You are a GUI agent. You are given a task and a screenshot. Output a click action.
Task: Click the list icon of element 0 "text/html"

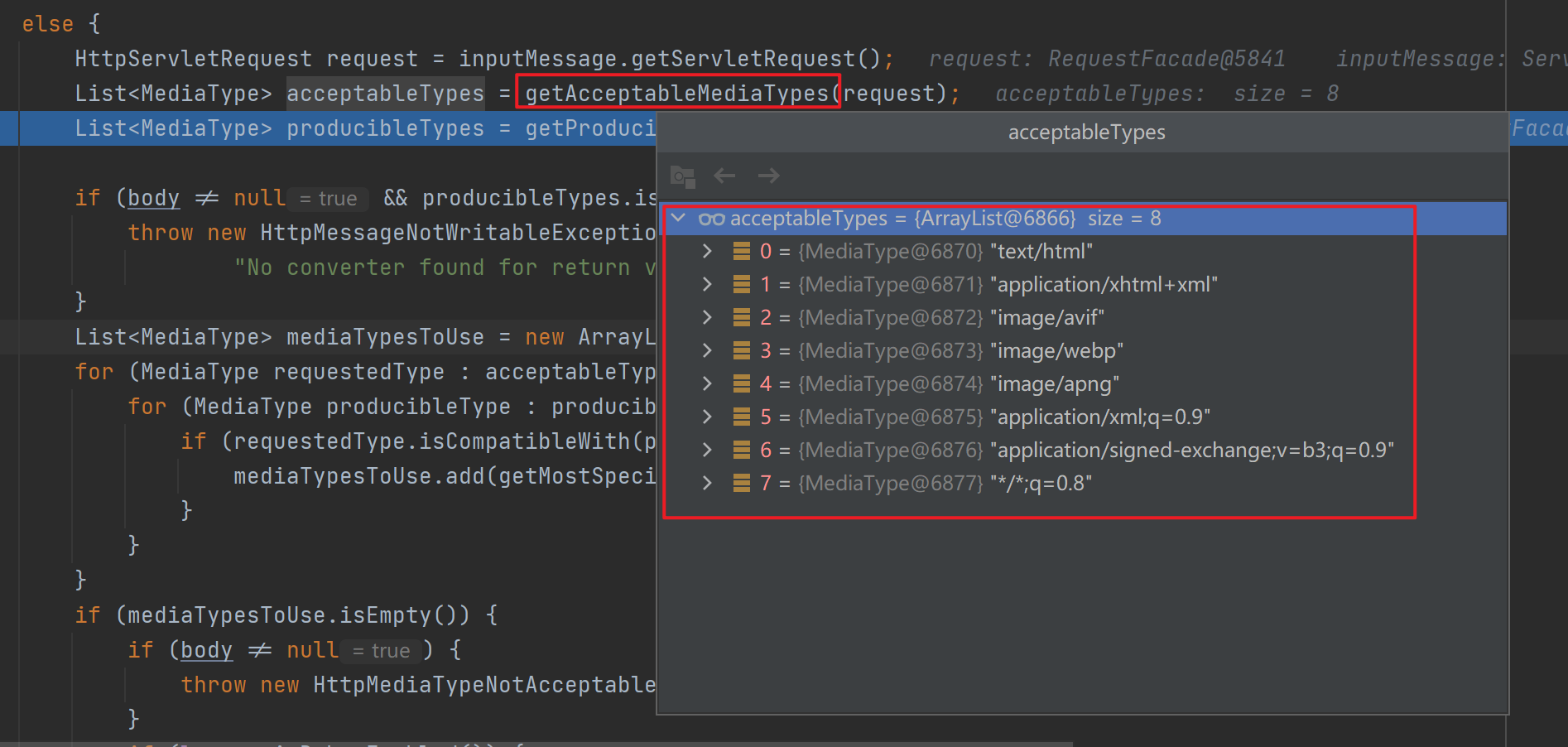(x=742, y=252)
